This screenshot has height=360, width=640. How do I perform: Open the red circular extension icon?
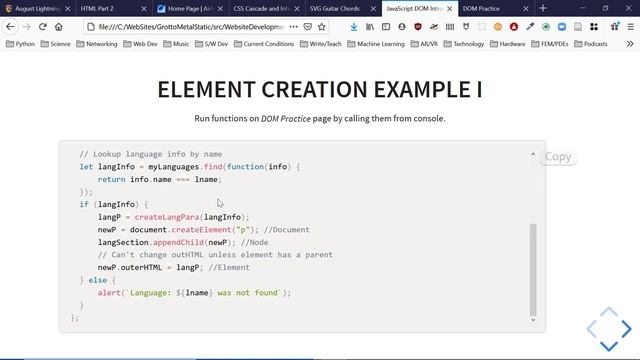point(514,27)
